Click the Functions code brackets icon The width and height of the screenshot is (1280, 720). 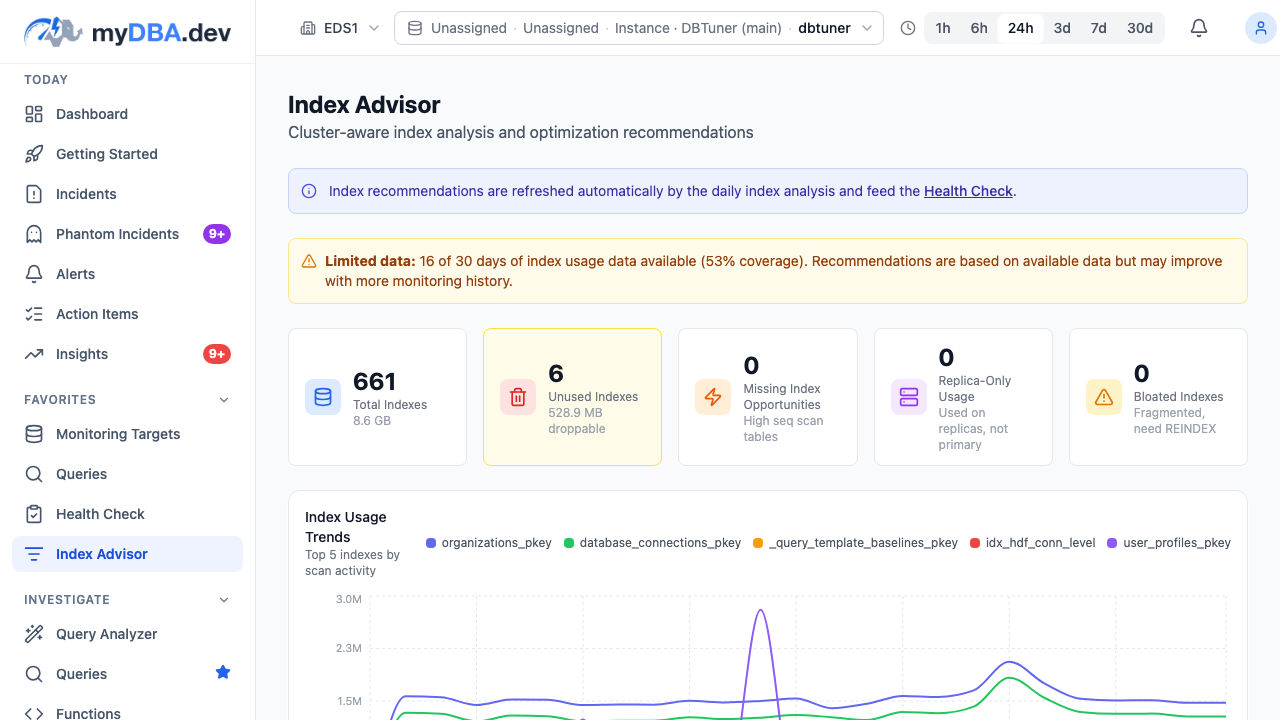34,714
